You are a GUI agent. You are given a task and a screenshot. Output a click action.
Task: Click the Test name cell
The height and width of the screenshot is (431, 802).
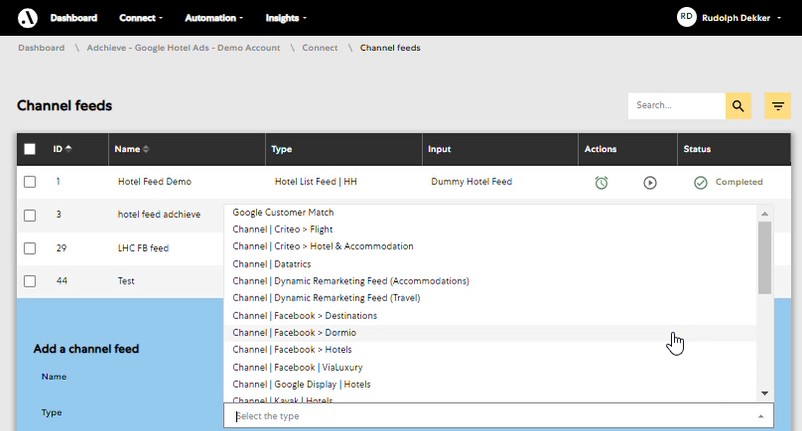click(126, 281)
